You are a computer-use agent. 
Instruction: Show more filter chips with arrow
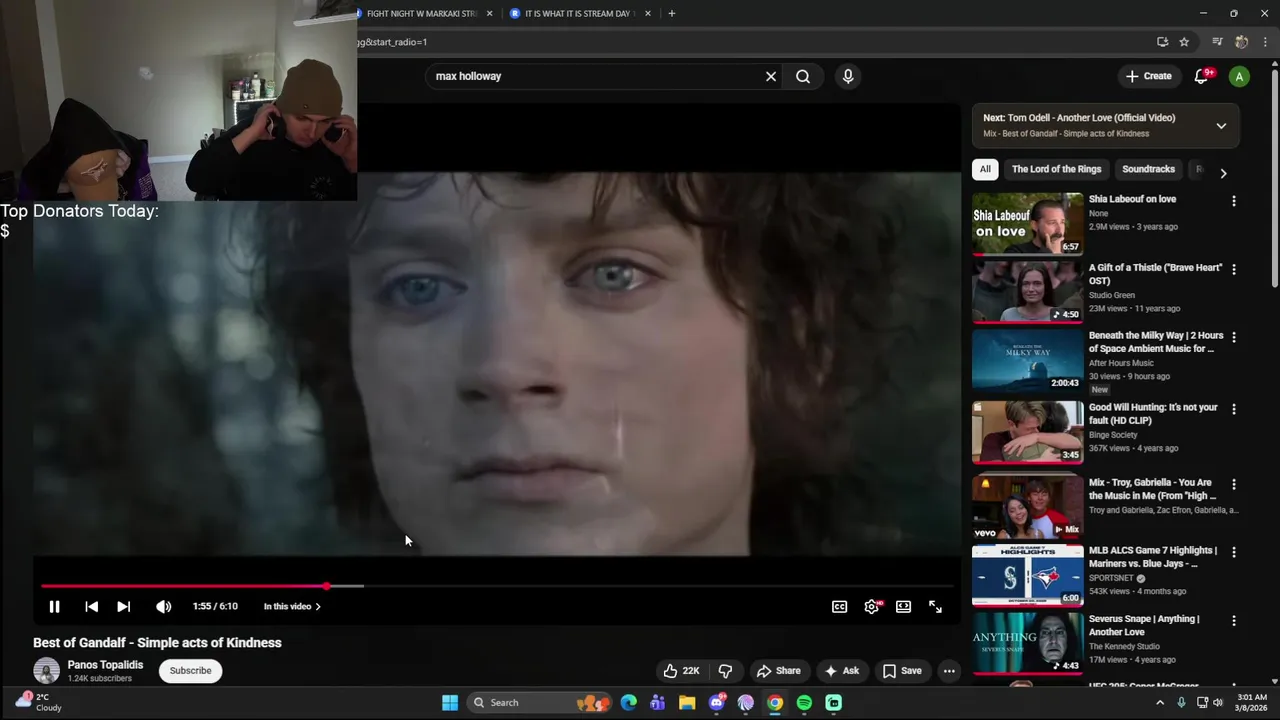point(1223,173)
